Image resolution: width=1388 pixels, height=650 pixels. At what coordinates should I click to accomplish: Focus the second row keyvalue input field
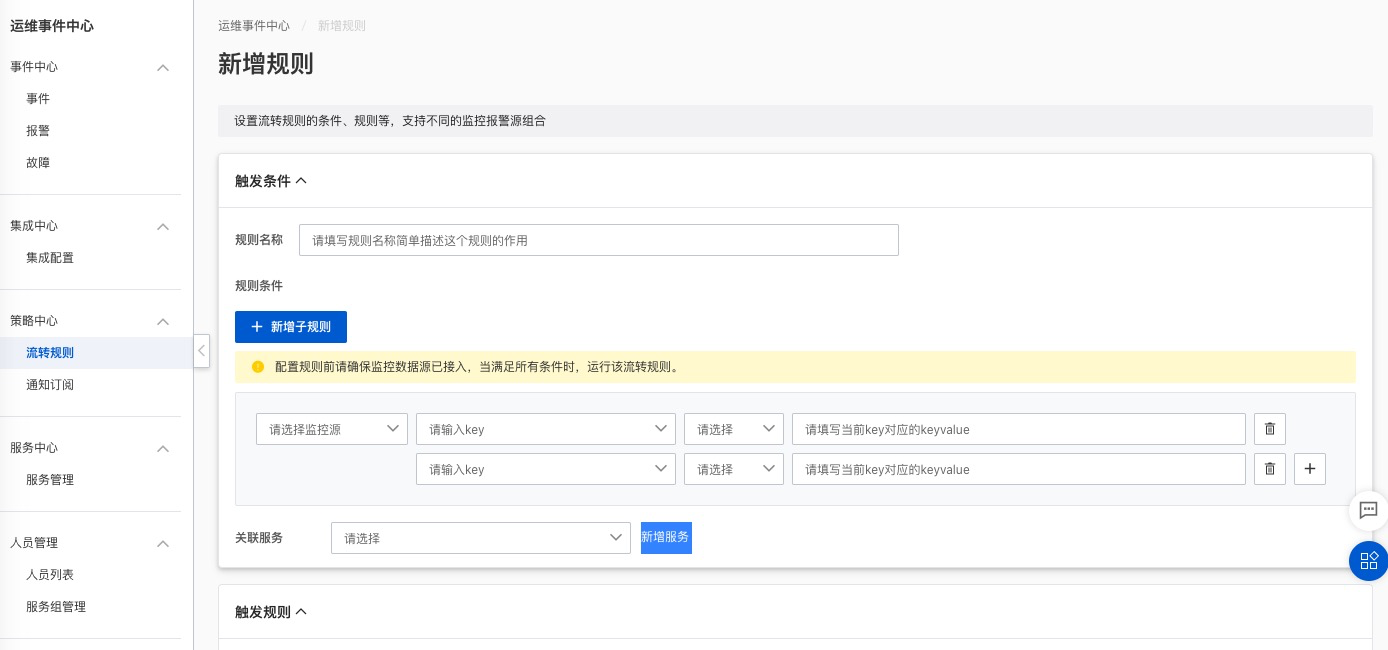[x=1019, y=469]
